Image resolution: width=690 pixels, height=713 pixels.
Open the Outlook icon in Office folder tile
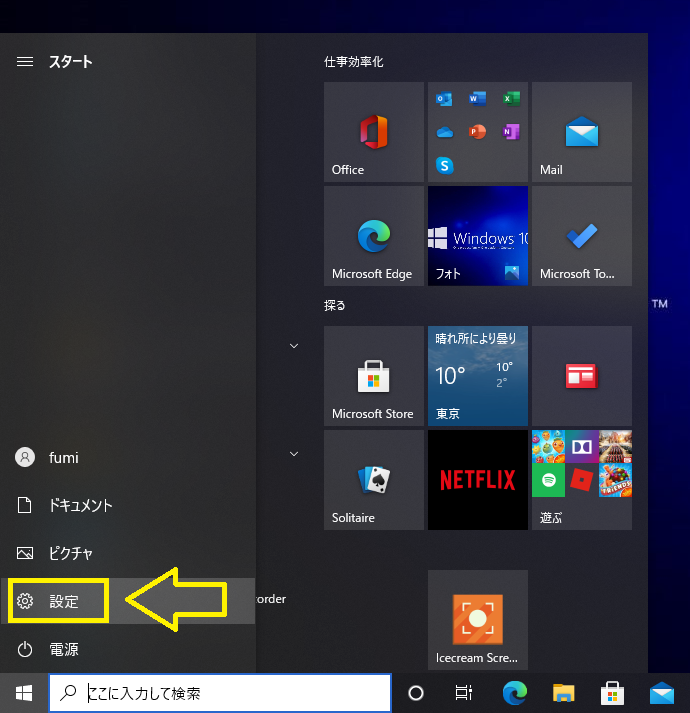click(444, 99)
